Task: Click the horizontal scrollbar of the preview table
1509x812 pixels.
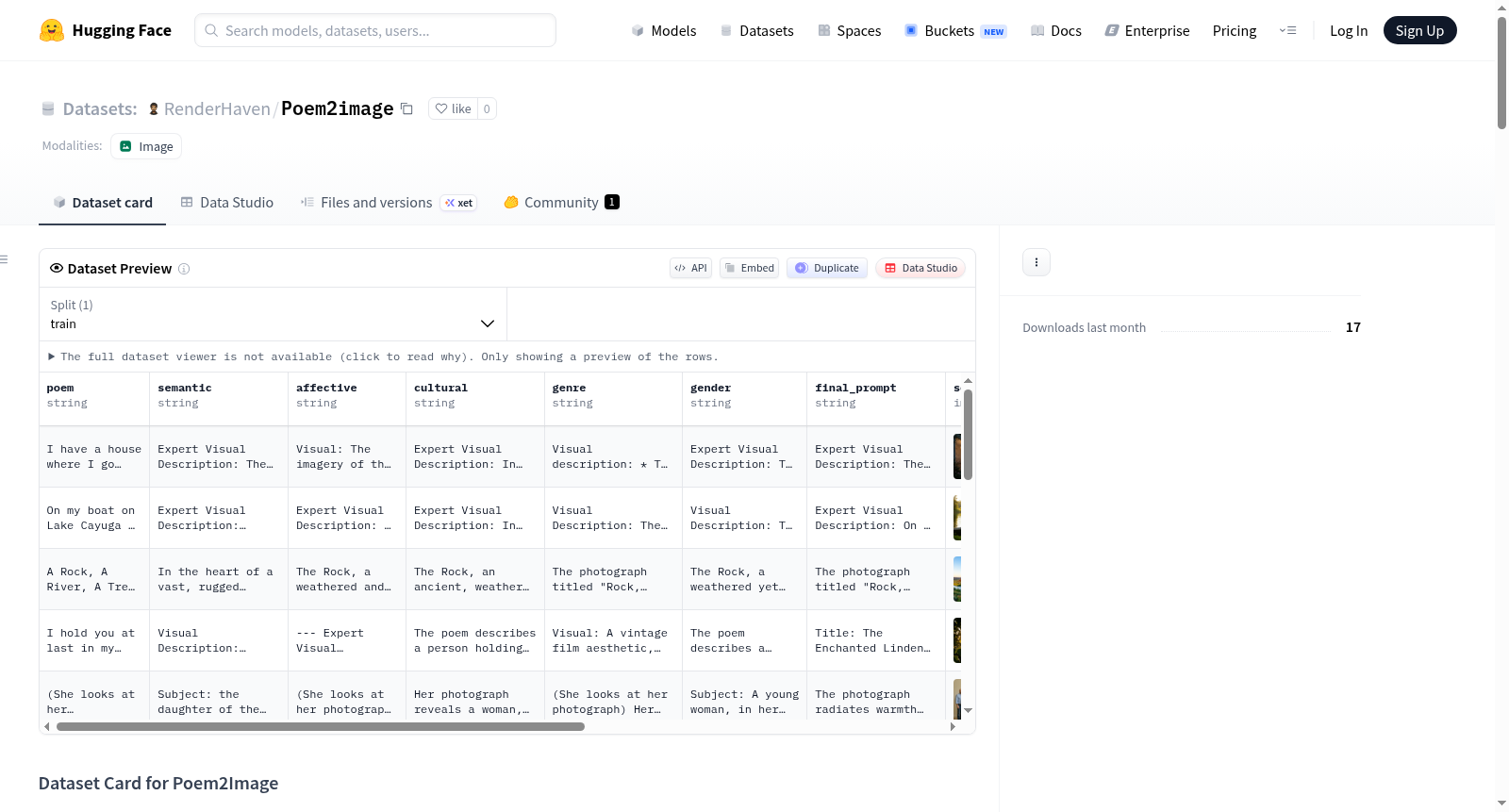Action: (x=321, y=726)
